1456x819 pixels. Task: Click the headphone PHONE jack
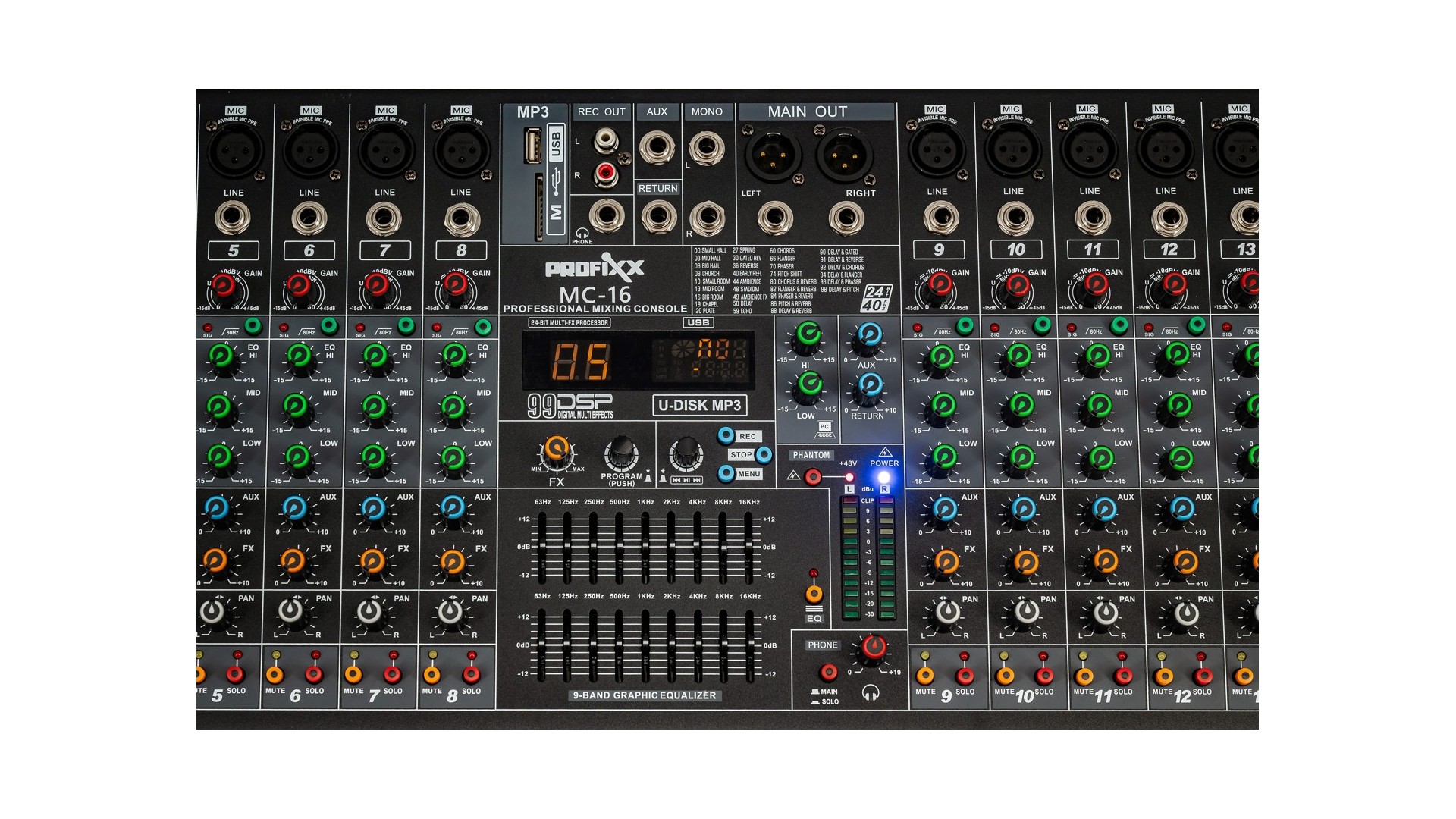tap(607, 216)
